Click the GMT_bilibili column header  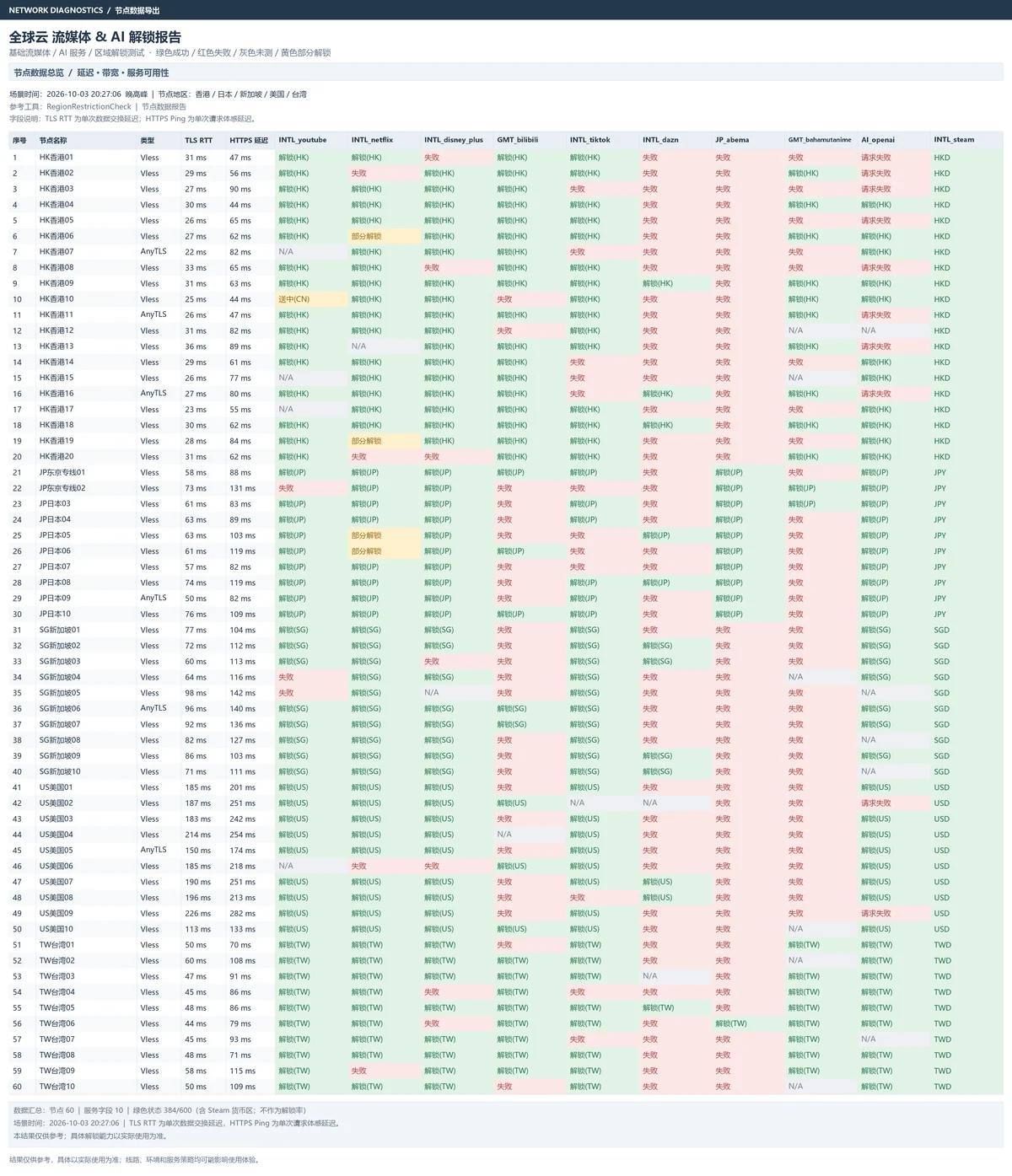coord(517,140)
